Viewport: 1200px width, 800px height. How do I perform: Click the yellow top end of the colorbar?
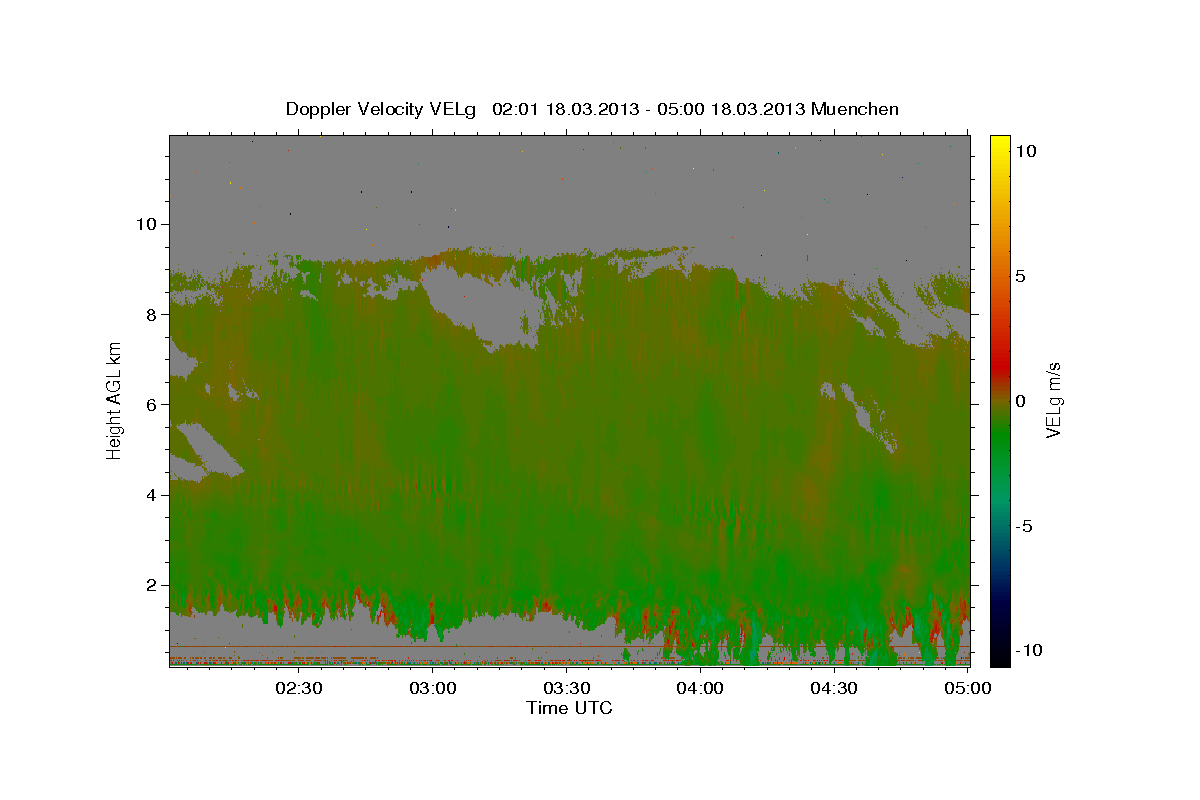click(x=1000, y=142)
